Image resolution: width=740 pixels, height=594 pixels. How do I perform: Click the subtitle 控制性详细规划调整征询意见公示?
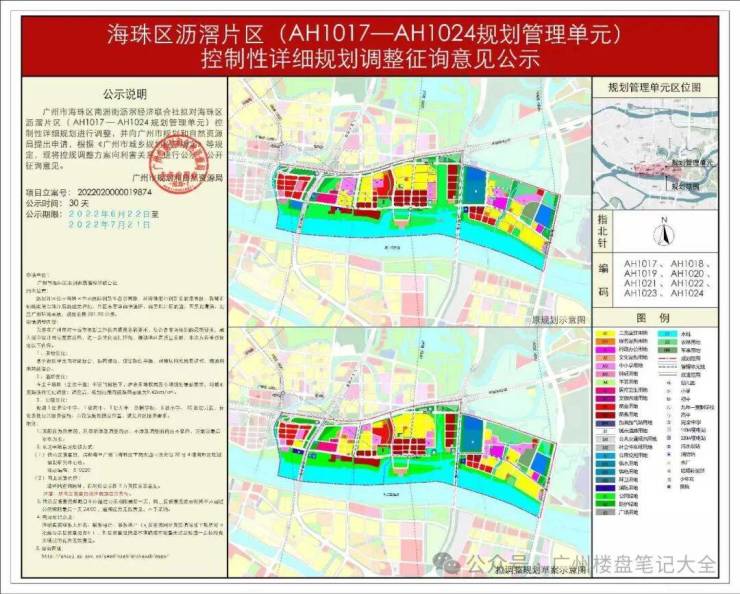click(370, 60)
